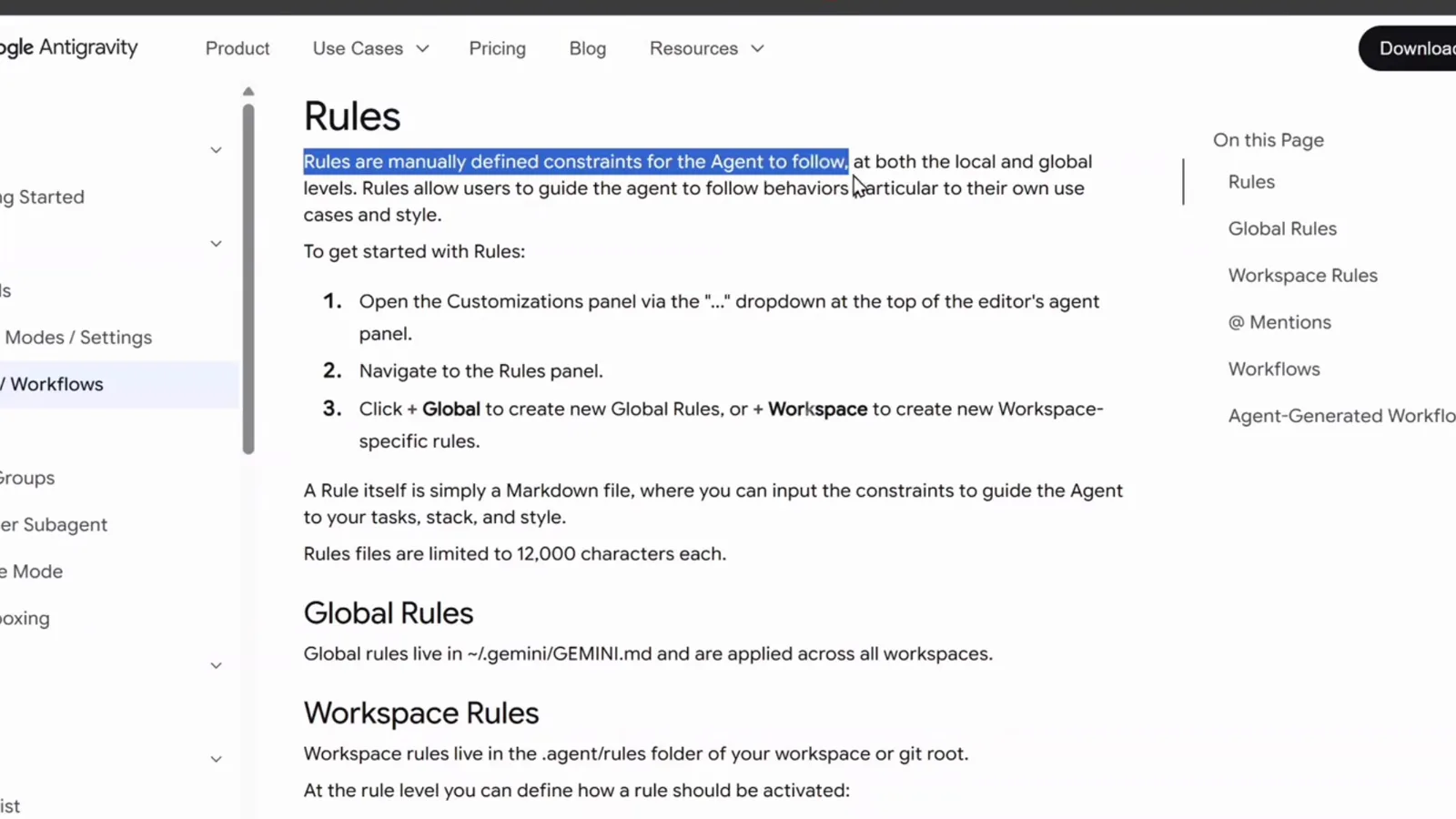Jump to Workflows in On this Page

1274,369
